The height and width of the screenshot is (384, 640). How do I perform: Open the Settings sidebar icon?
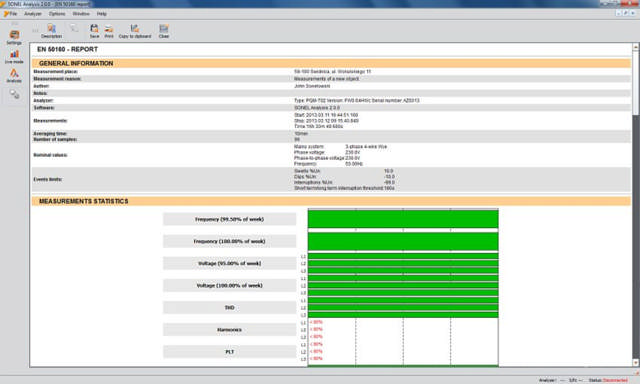coord(14,37)
